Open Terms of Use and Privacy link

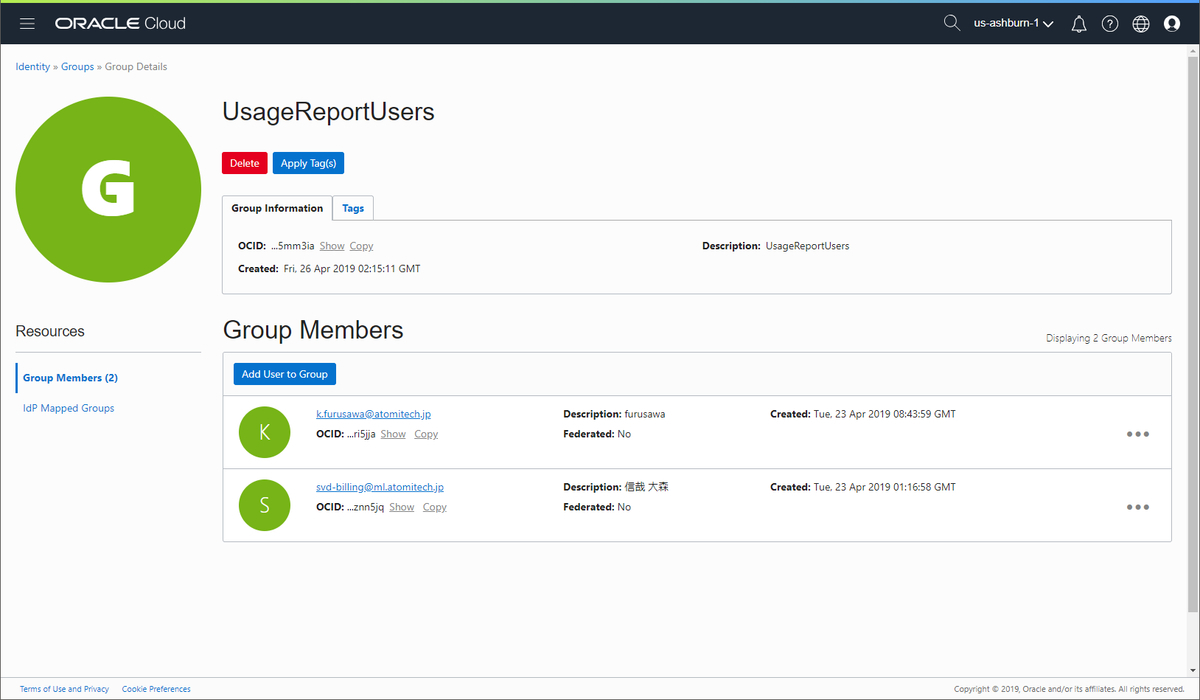point(64,689)
